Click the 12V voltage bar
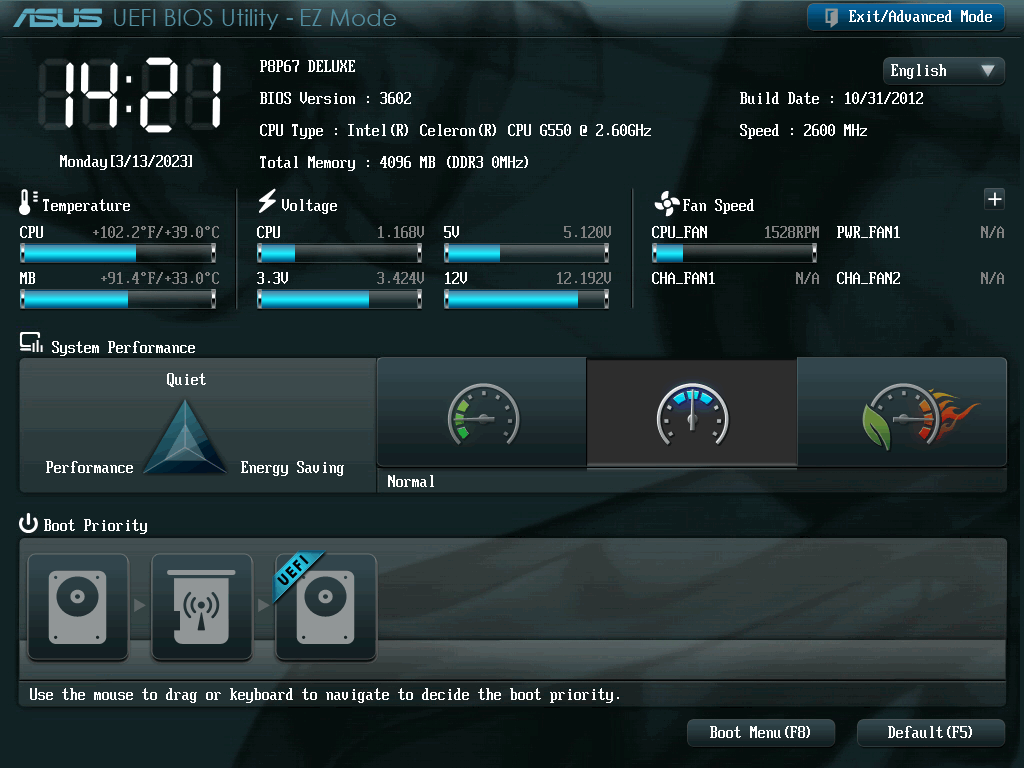 click(x=526, y=299)
